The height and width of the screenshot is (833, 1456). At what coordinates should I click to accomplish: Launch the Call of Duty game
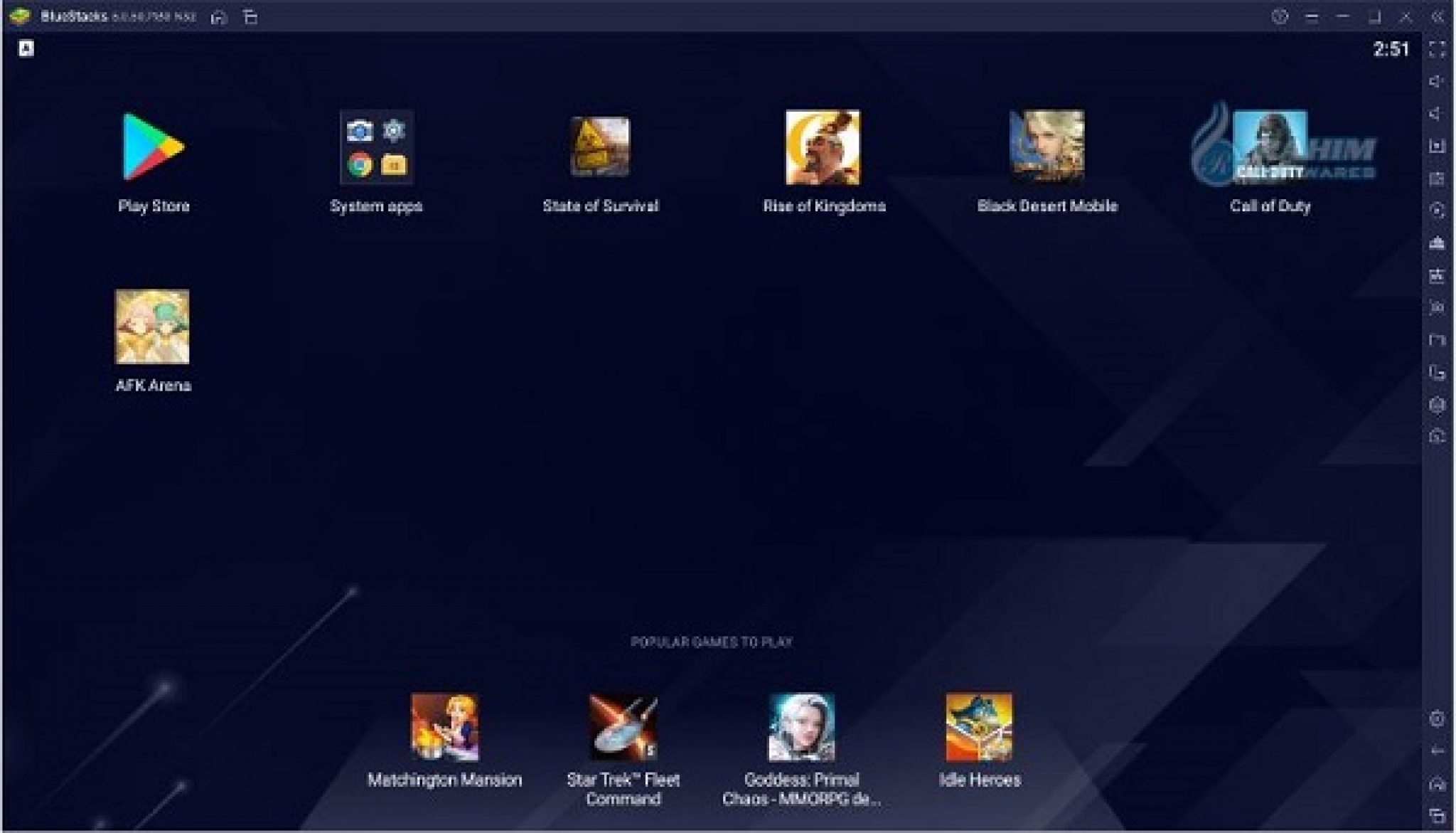1270,147
